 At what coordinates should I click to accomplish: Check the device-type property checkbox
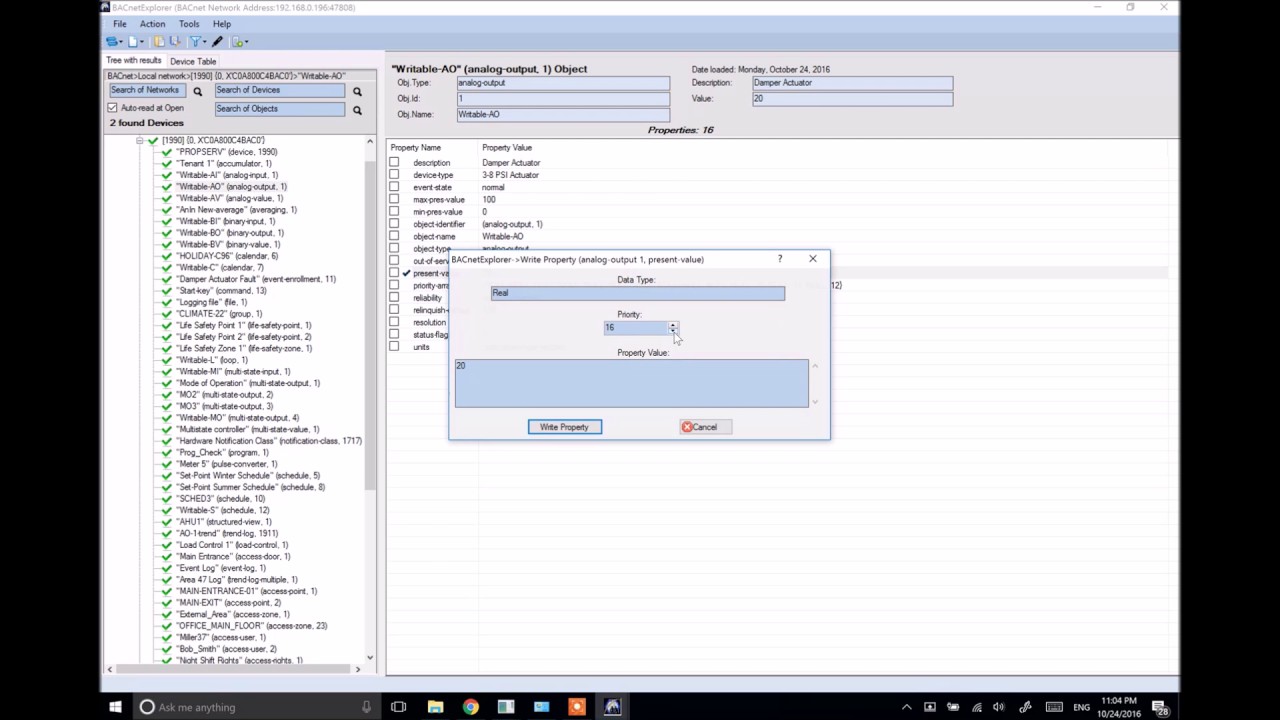[394, 175]
